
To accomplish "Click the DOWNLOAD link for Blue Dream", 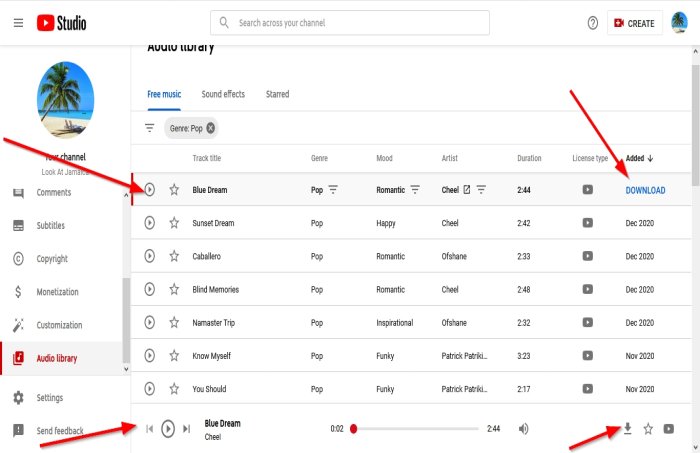I will tap(645, 190).
